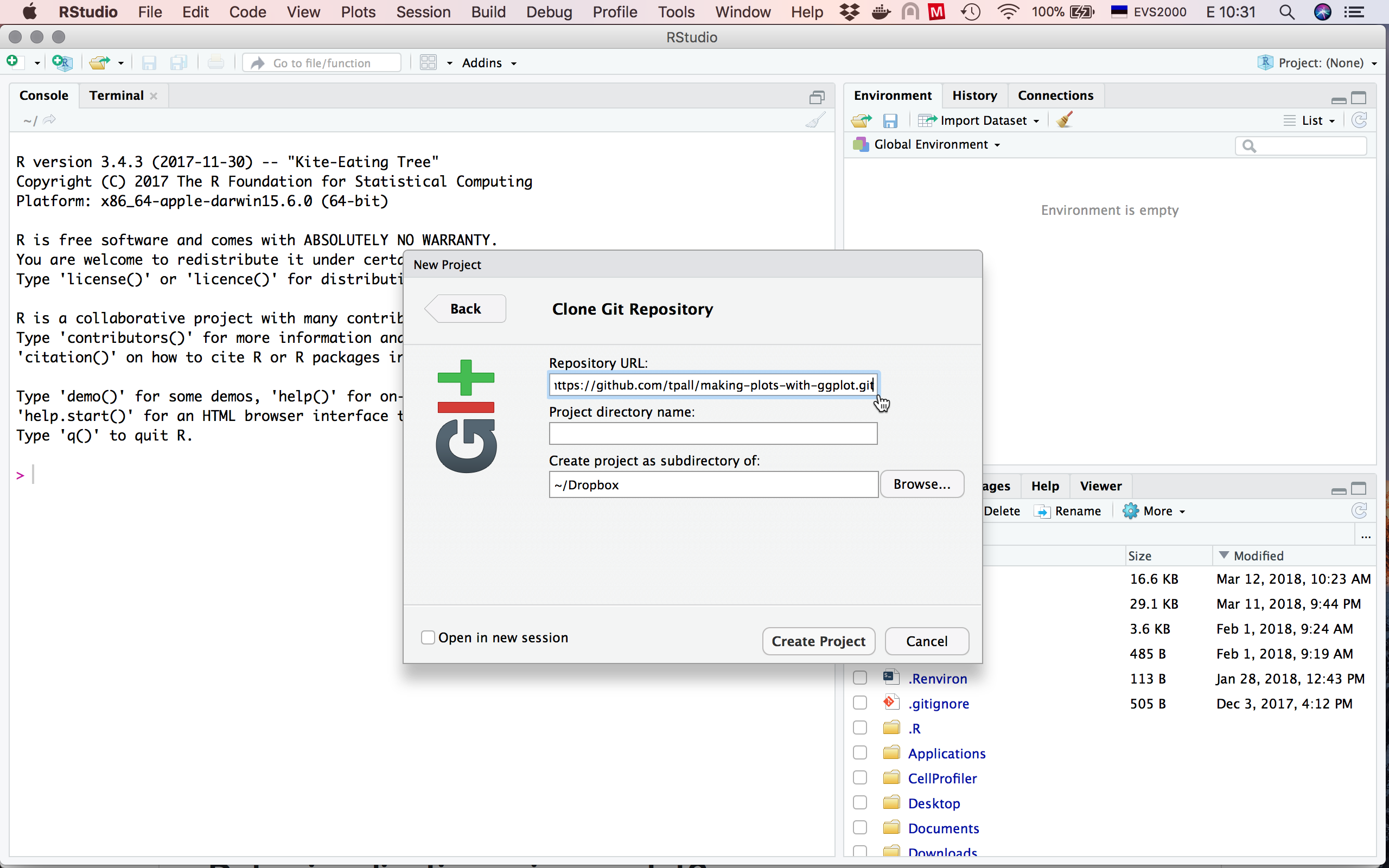
Task: Click the Create Project button
Action: (x=818, y=641)
